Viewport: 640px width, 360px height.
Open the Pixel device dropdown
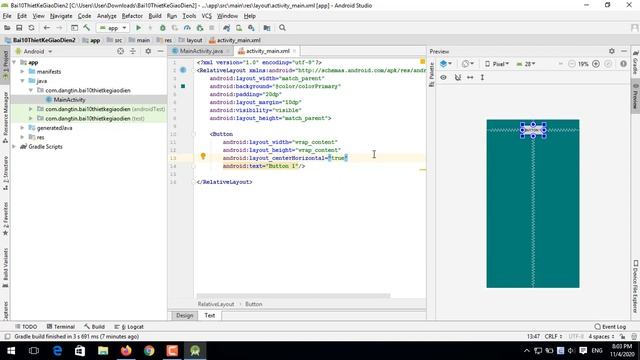pos(497,64)
